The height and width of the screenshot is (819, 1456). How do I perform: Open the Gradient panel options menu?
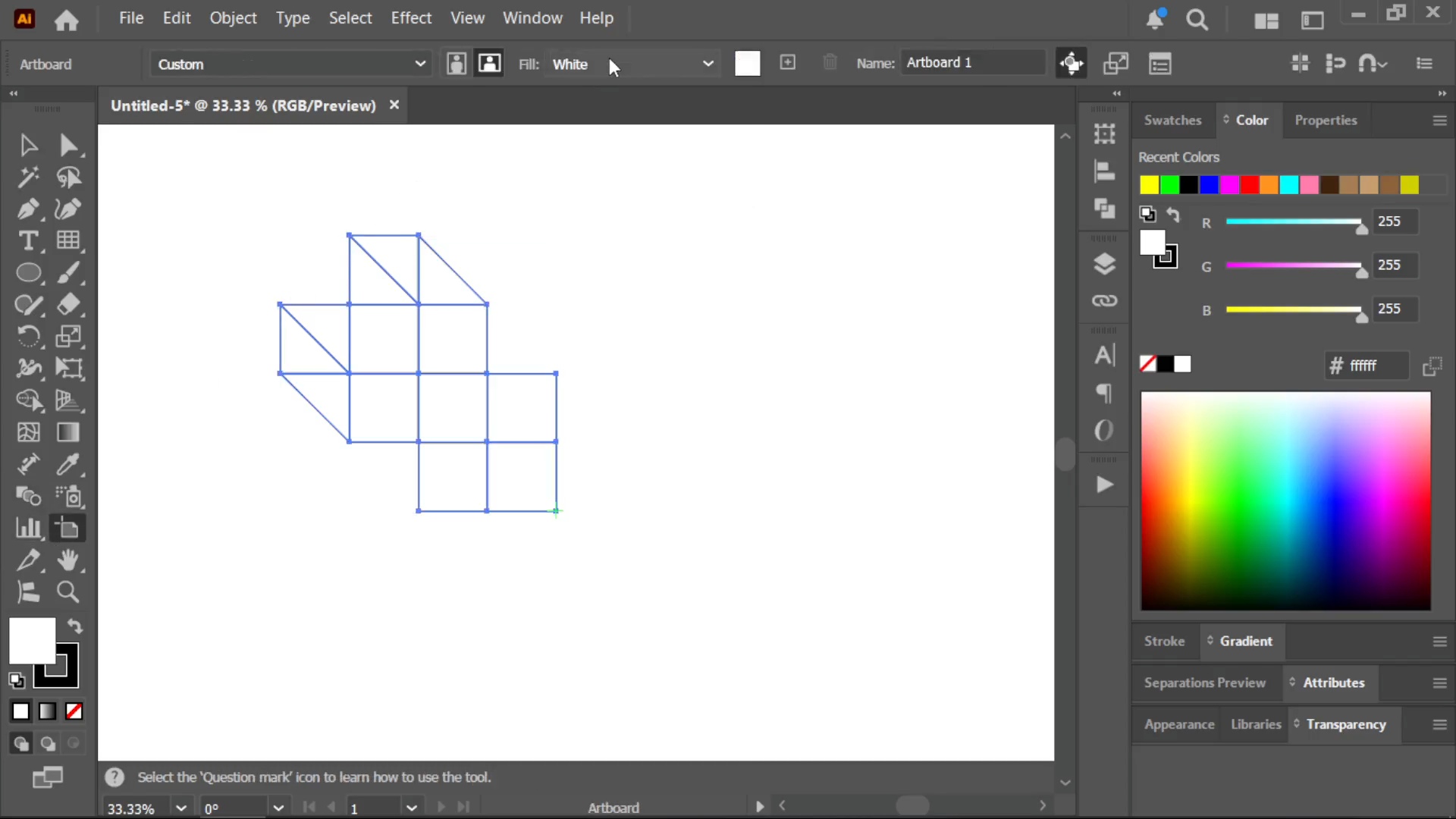point(1439,642)
